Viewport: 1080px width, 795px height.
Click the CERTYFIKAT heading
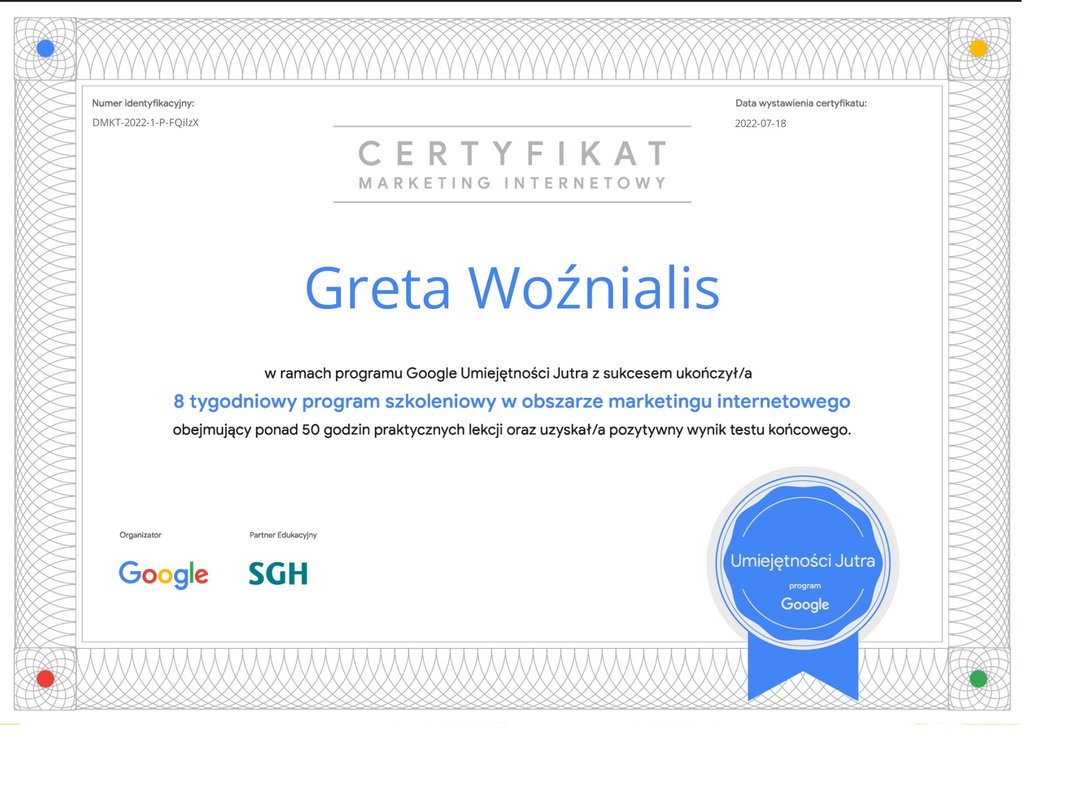pos(512,154)
